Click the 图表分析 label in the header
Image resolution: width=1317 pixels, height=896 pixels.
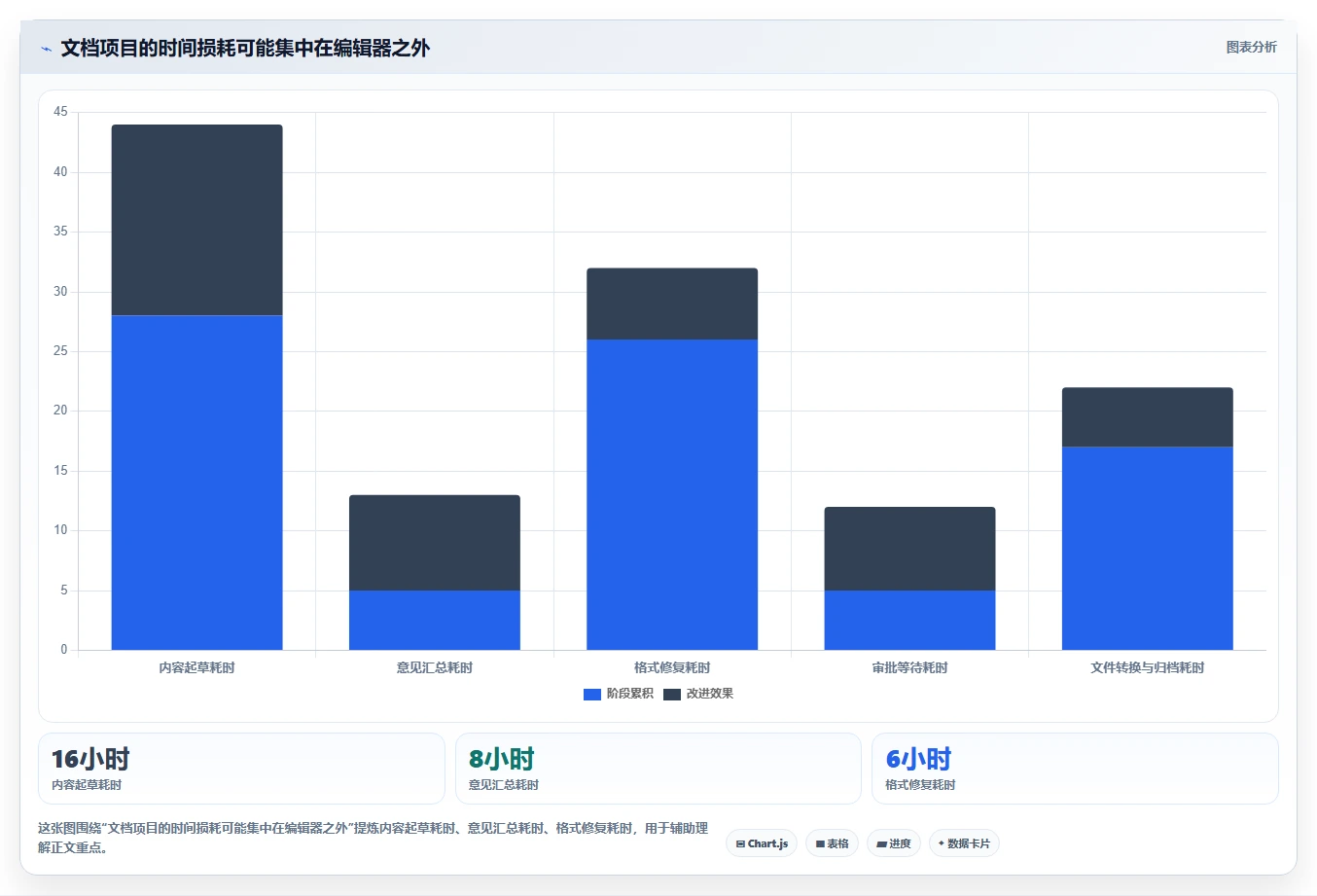[x=1251, y=47]
